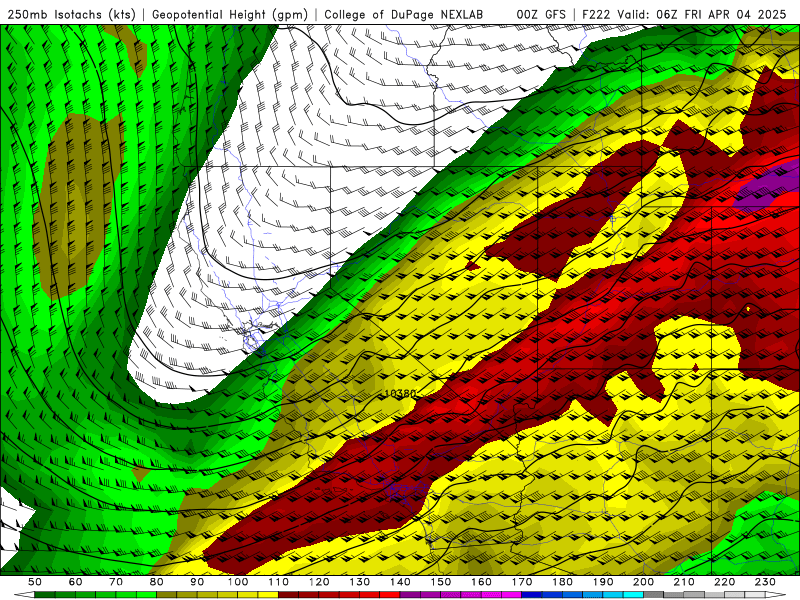Click the 160 value on the color scale

(x=481, y=582)
